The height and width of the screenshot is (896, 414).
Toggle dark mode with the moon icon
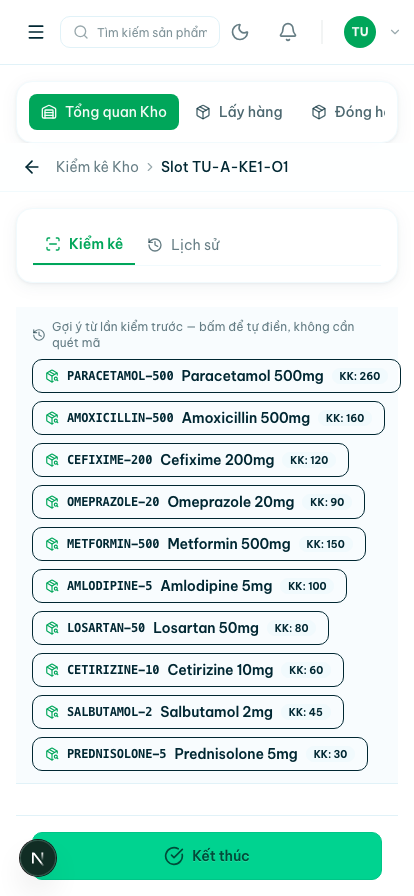tap(240, 32)
